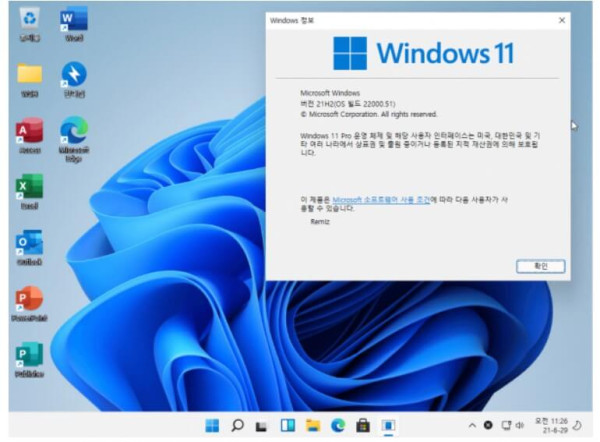
Task: Click the Windows 11 logo banner
Action: [x=424, y=53]
